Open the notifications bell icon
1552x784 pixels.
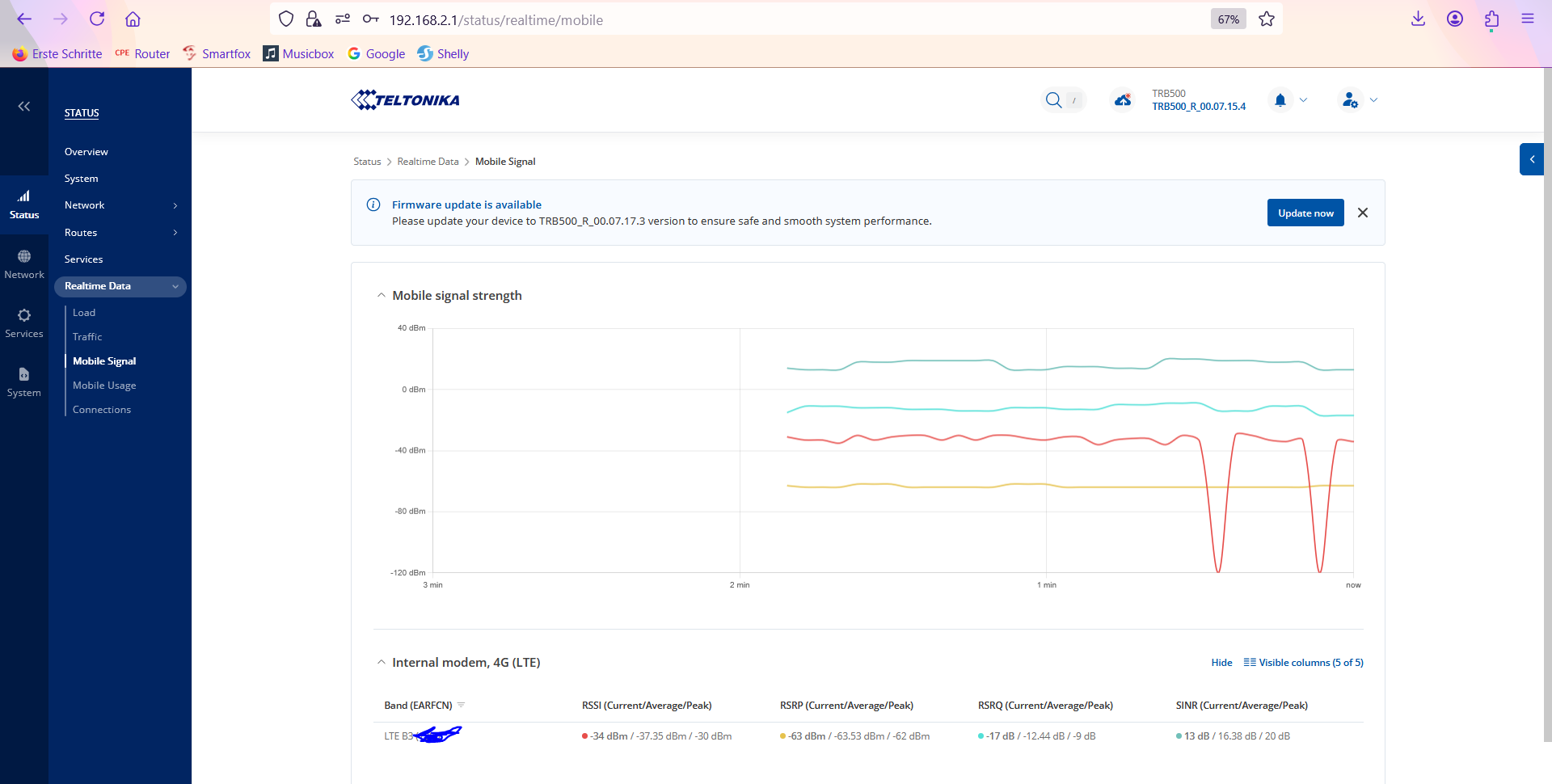(x=1280, y=100)
